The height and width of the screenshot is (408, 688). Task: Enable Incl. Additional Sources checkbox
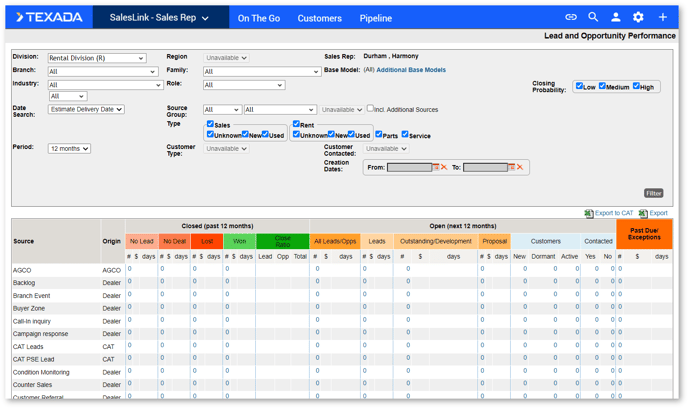370,108
